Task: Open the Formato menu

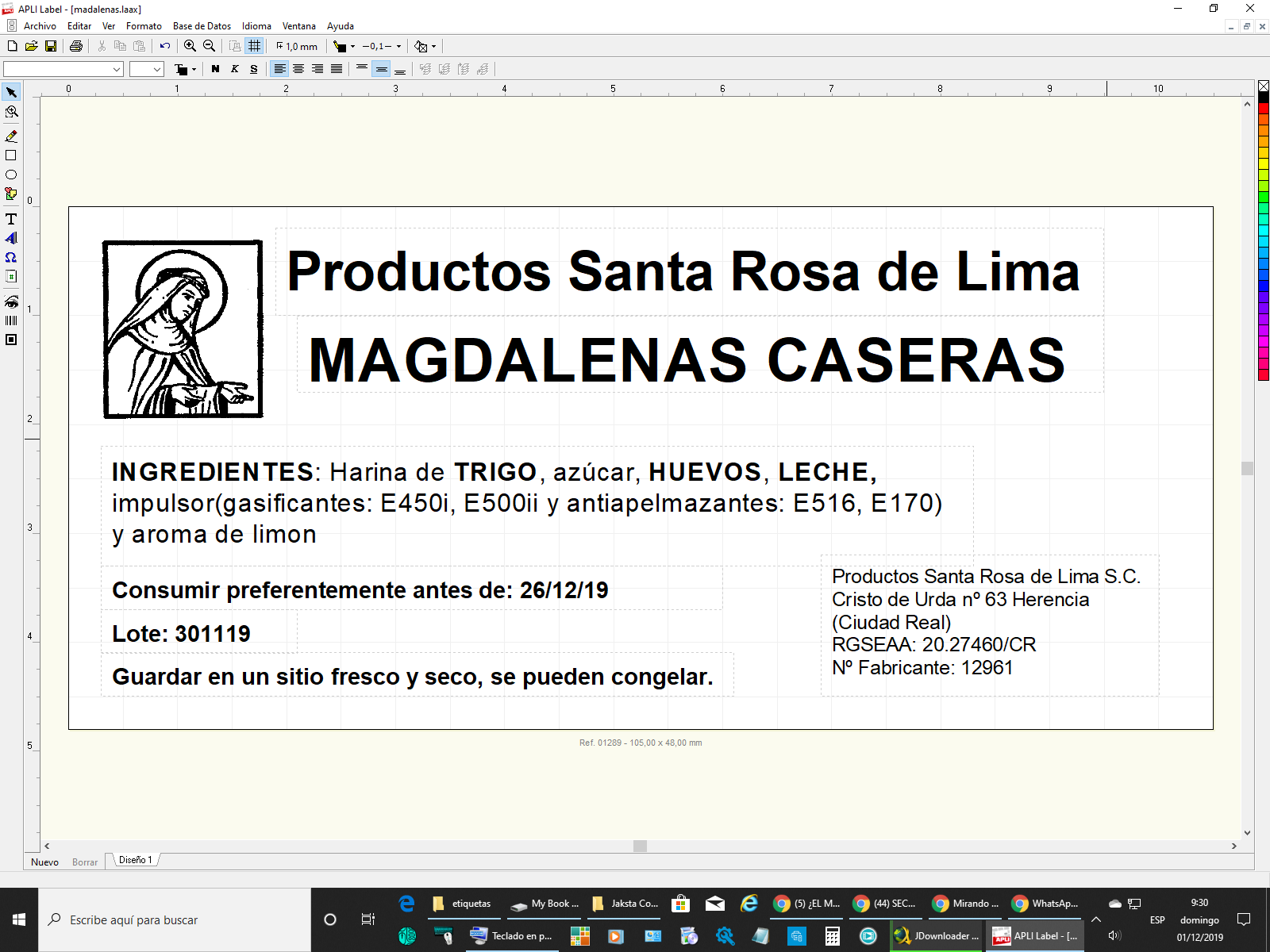Action: coord(144,26)
